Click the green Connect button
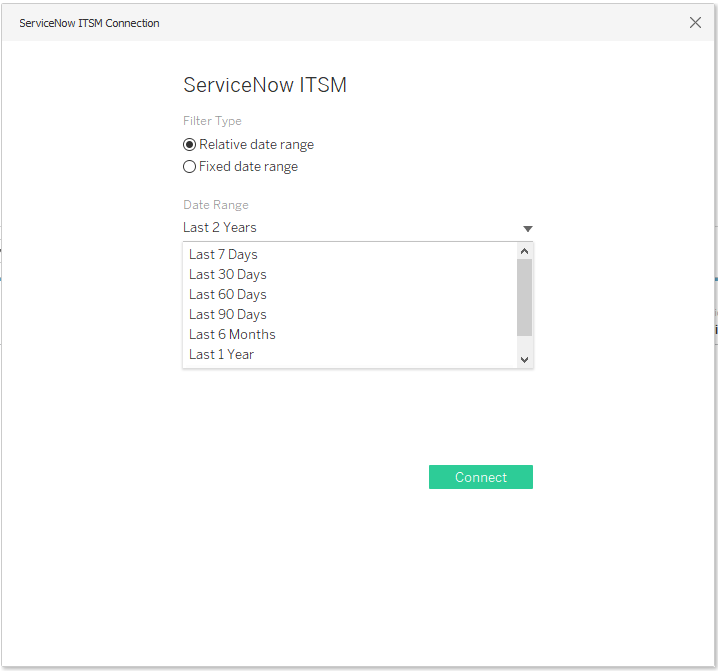Image resolution: width=718 pixels, height=671 pixels. pyautogui.click(x=481, y=477)
